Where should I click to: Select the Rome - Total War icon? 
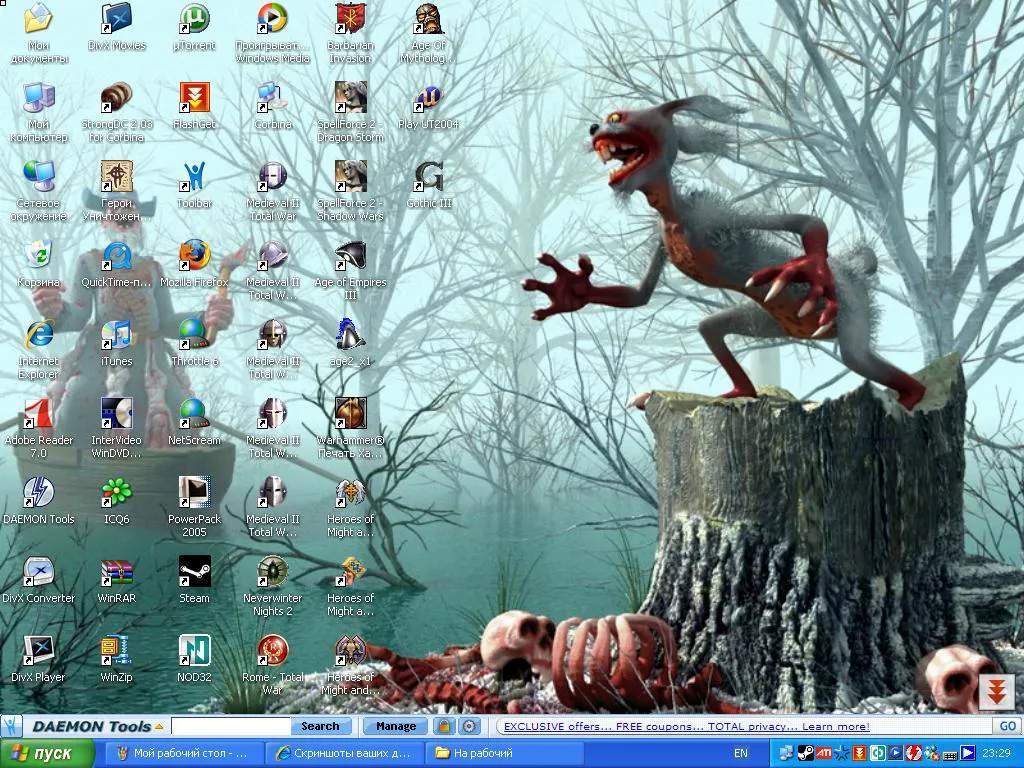tap(272, 665)
